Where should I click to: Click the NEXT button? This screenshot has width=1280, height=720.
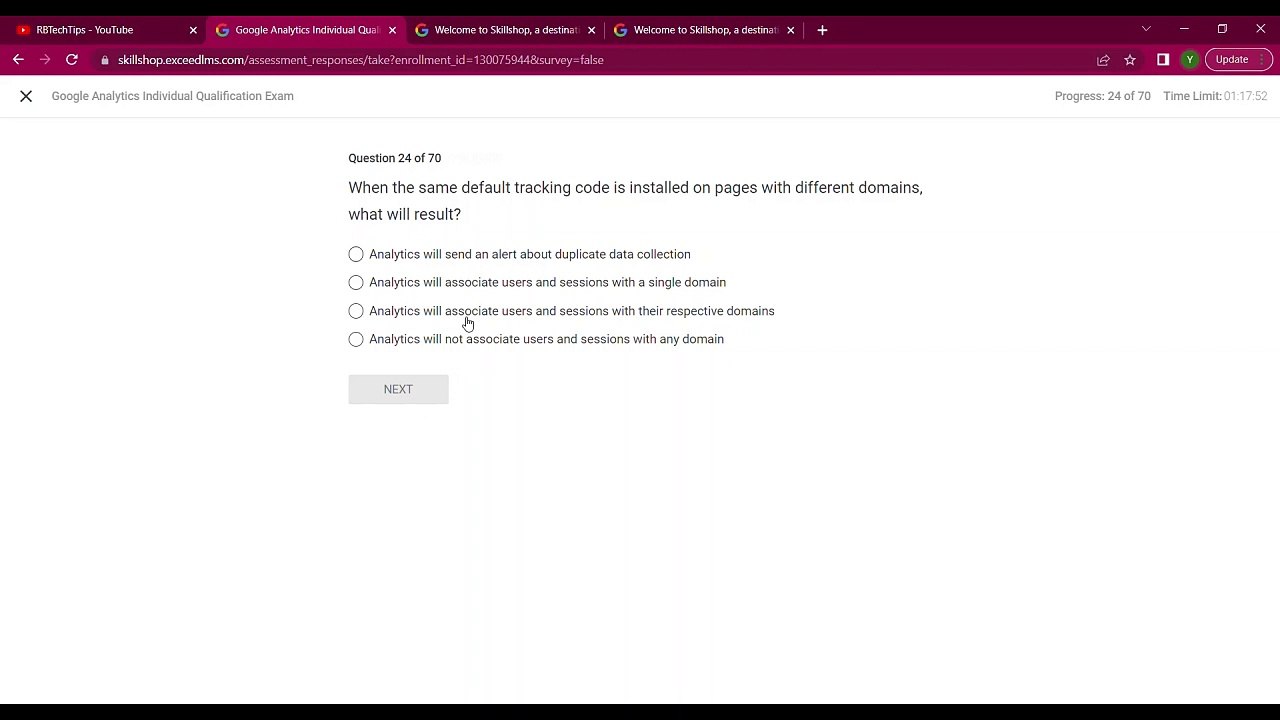point(398,389)
